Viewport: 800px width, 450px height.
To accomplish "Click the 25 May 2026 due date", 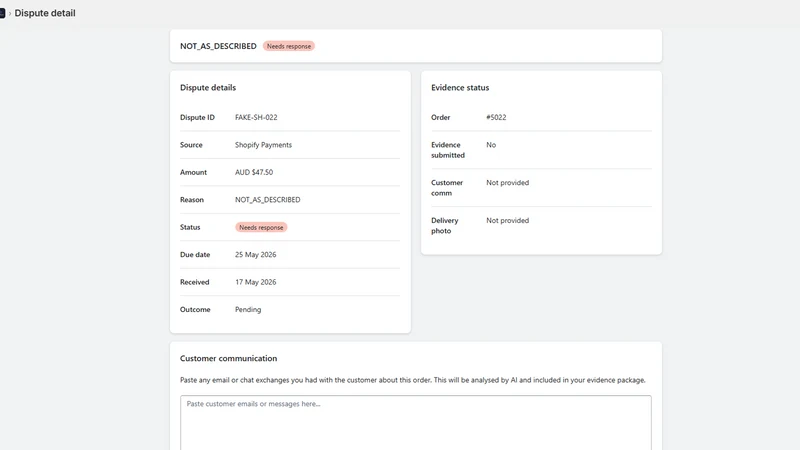I will coord(255,255).
